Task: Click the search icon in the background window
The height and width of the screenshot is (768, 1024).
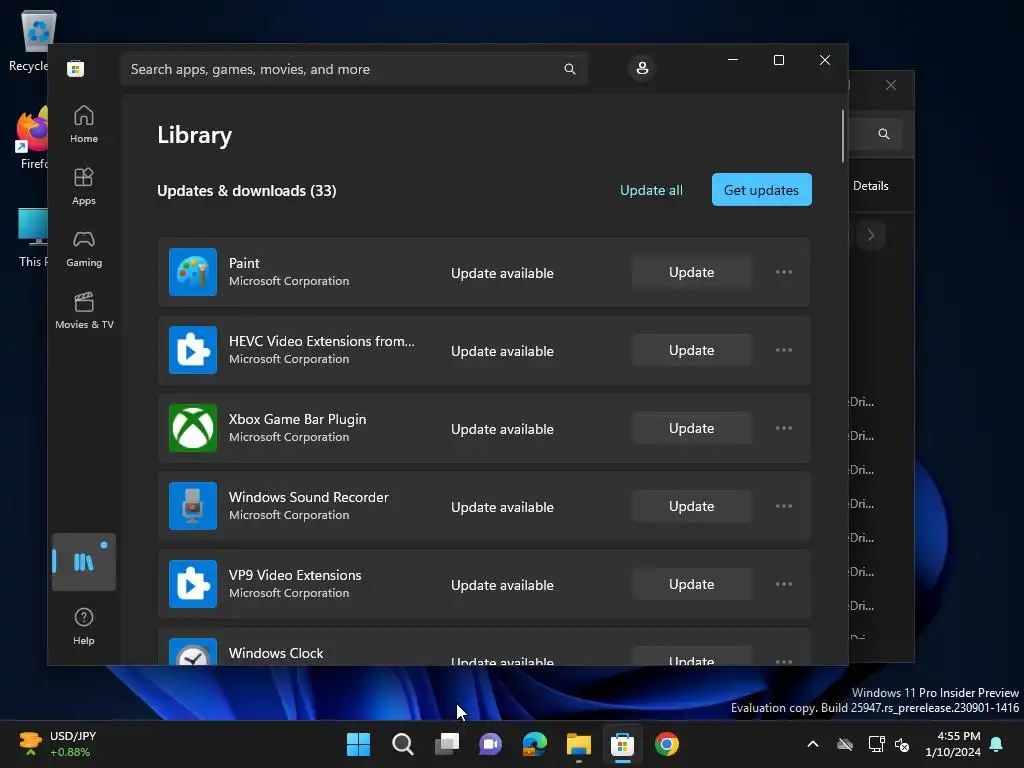Action: [x=884, y=134]
